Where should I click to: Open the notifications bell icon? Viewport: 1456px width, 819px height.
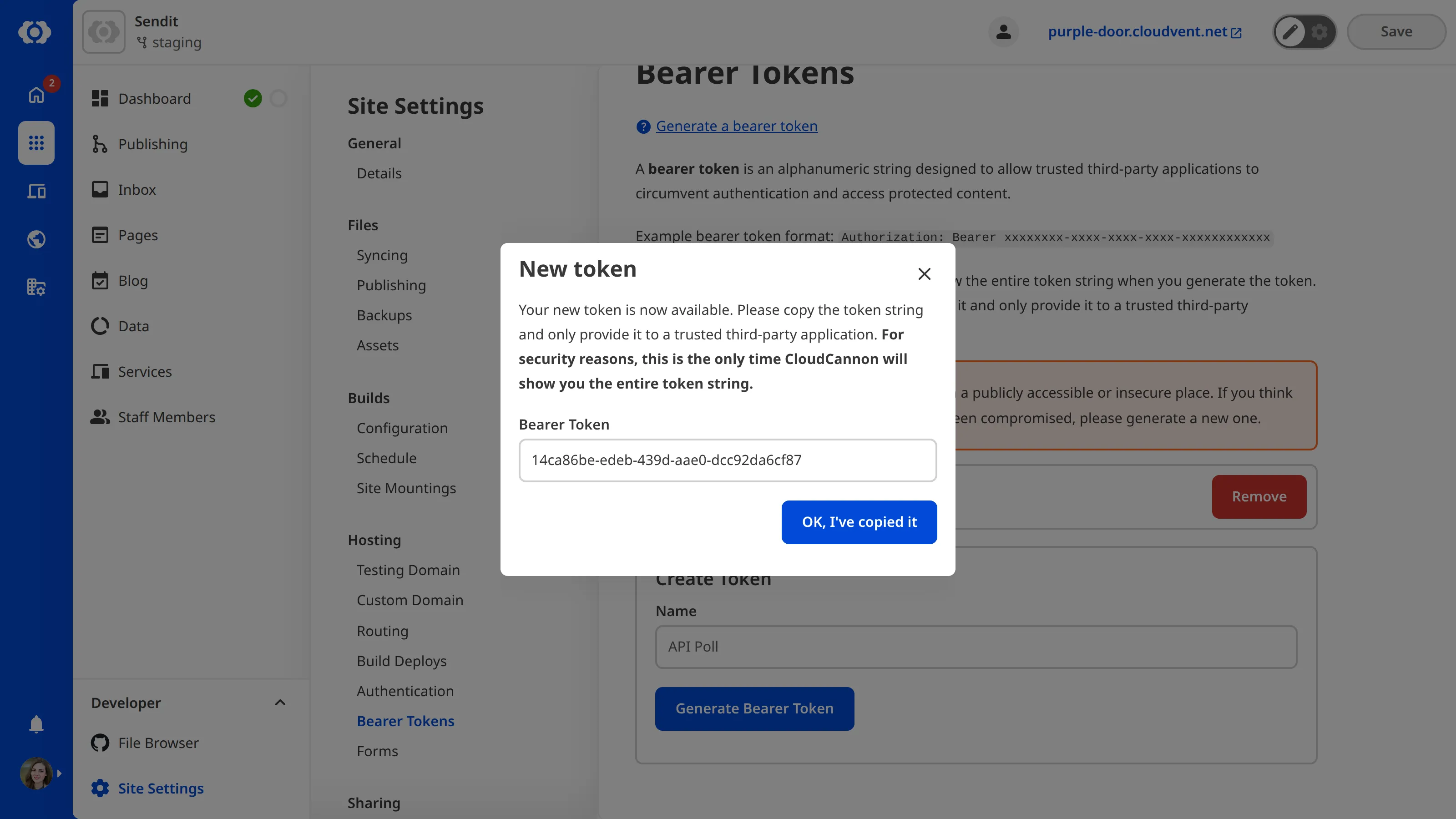pos(35,724)
